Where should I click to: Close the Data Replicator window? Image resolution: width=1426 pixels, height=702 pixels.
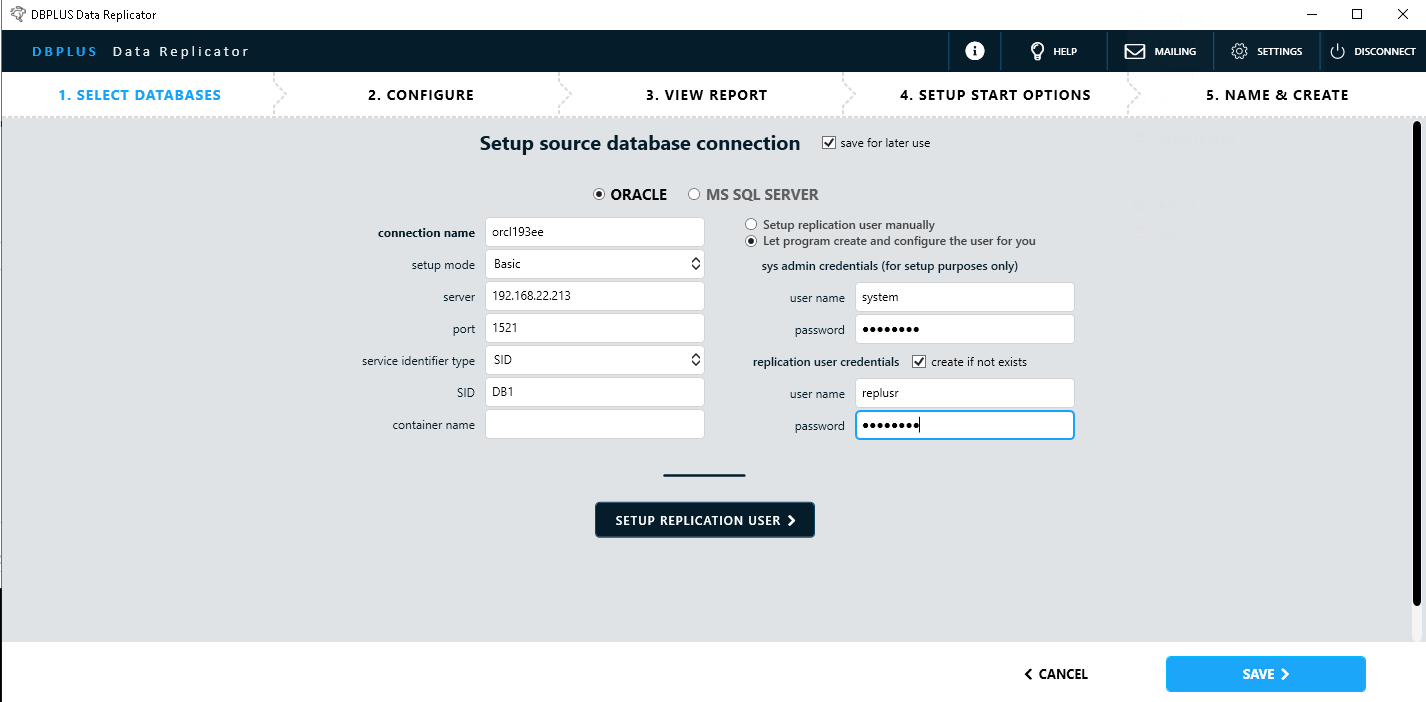(1403, 14)
